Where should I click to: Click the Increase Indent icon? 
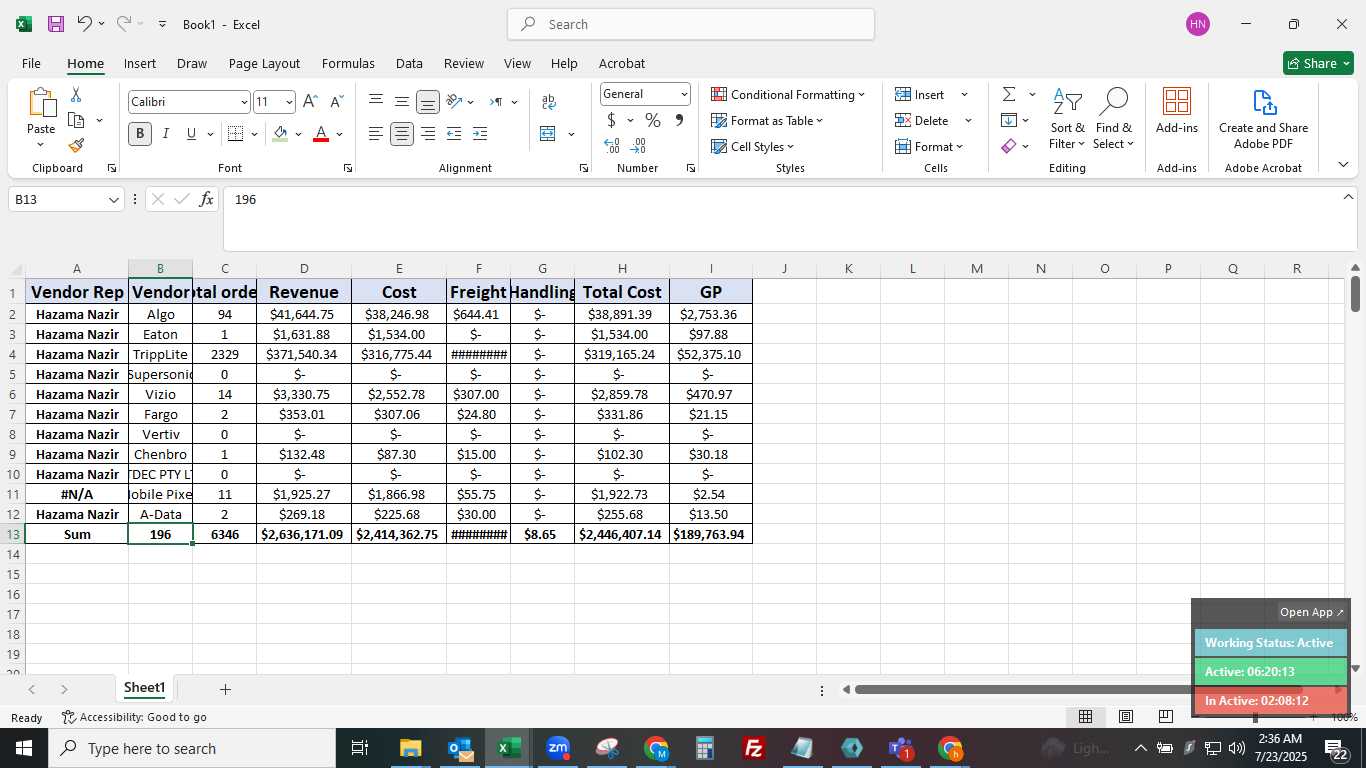(480, 133)
